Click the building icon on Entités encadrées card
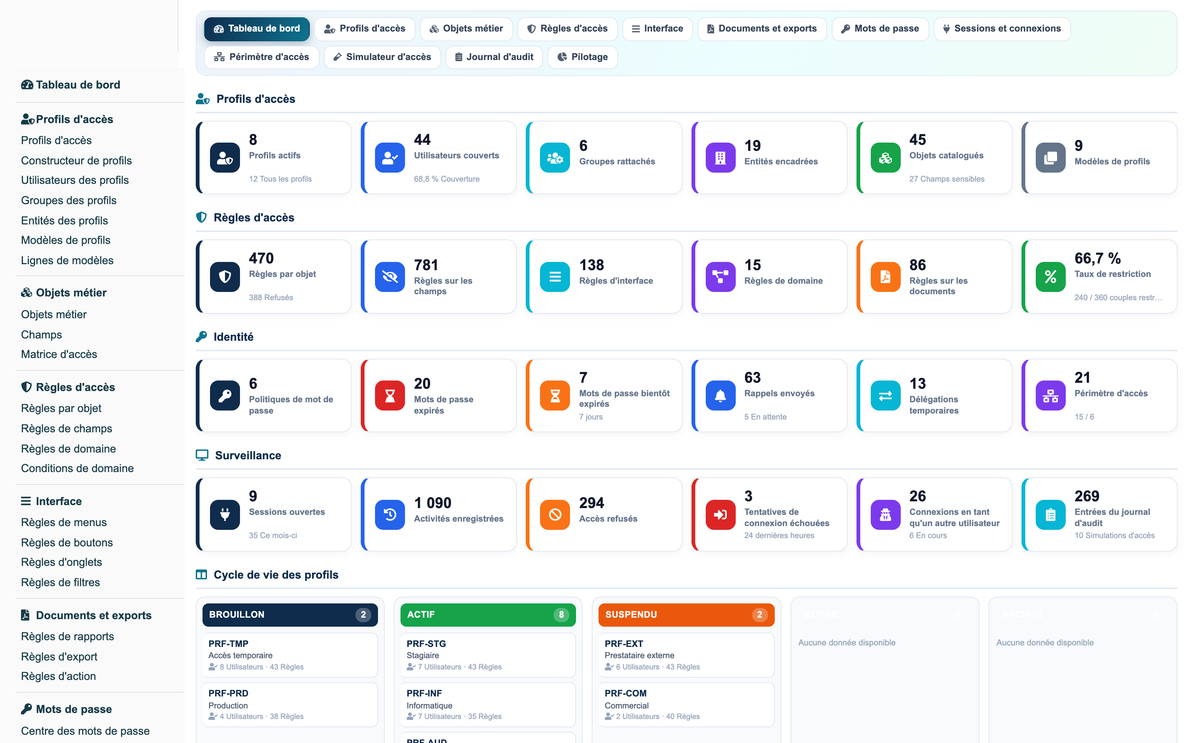Screen dimensions: 1200x743 pyautogui.click(x=720, y=158)
